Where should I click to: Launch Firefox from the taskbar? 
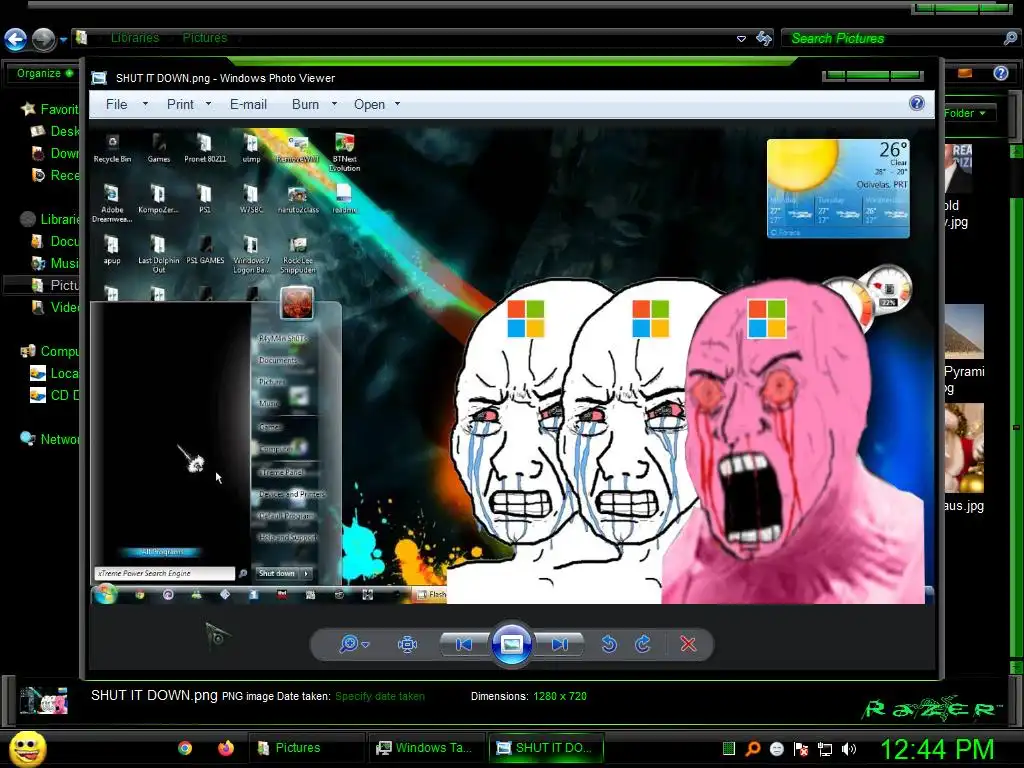pyautogui.click(x=226, y=748)
